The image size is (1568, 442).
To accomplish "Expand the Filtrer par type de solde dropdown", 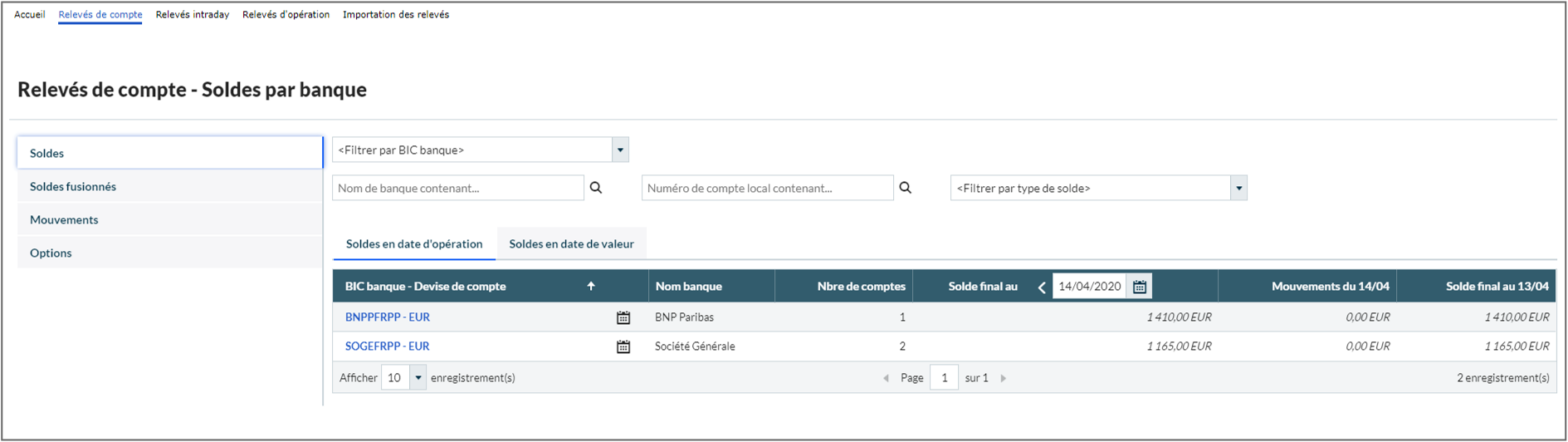I will (x=1238, y=188).
